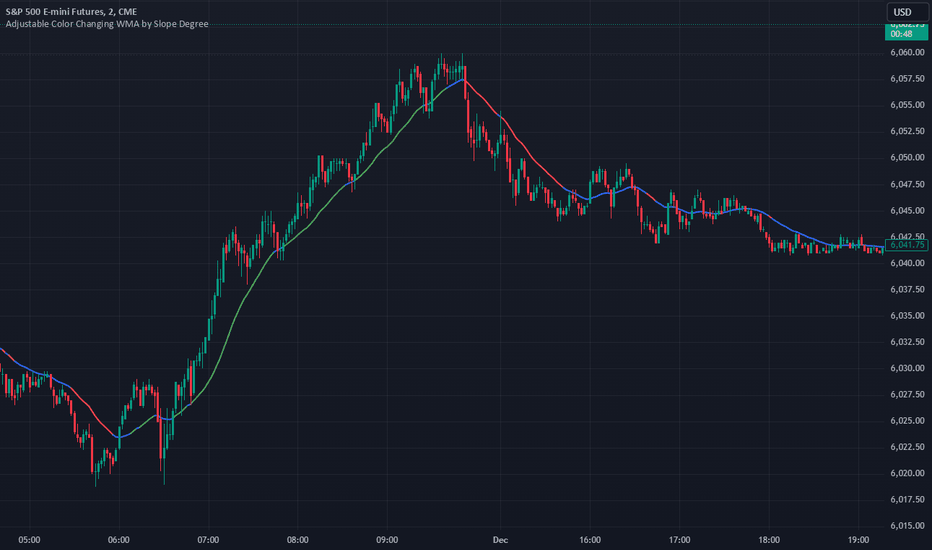Select the 16:00 mark on time axis
Image resolution: width=932 pixels, height=550 pixels.
[590, 540]
